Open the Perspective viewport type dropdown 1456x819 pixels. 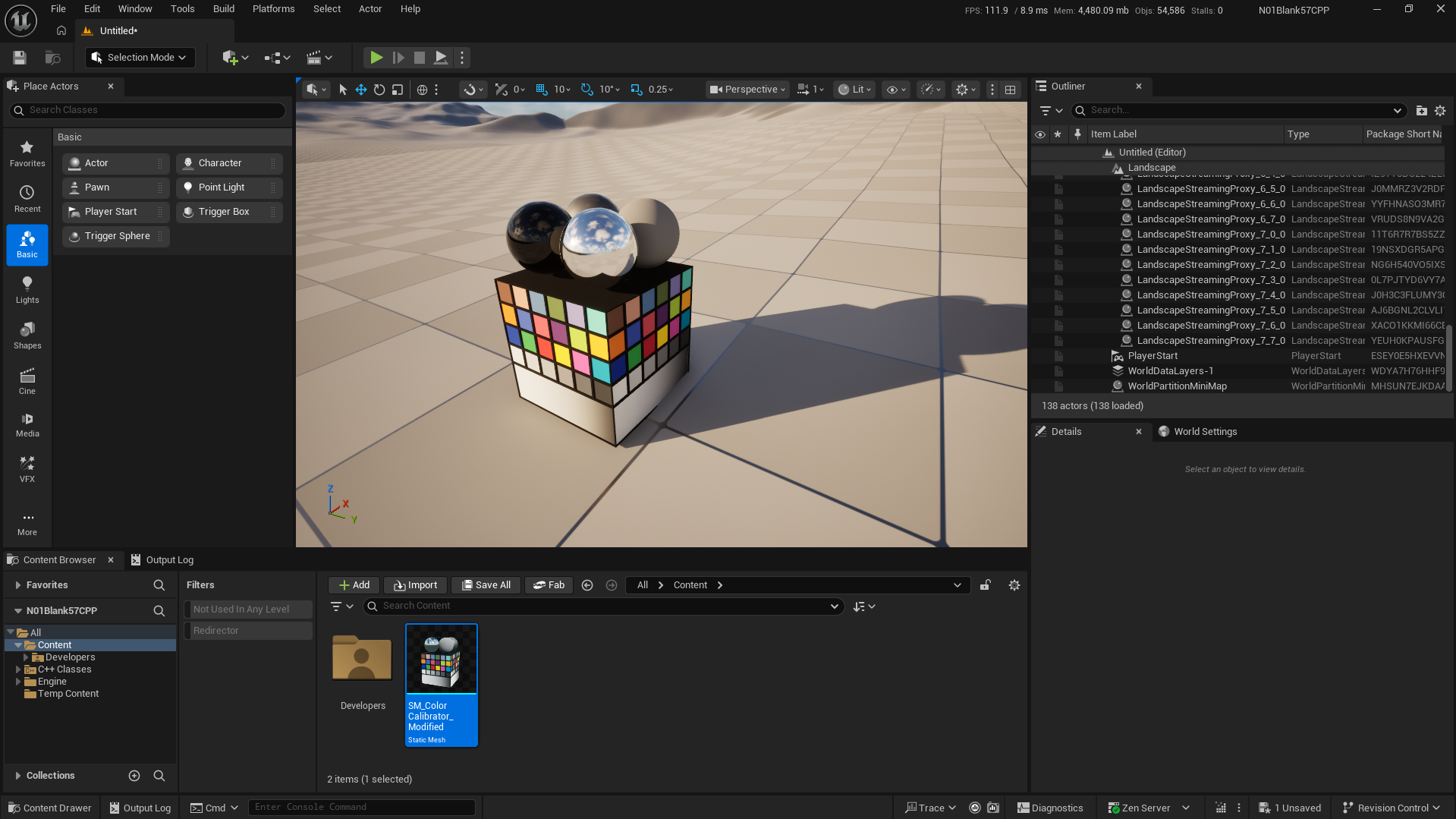pos(747,90)
